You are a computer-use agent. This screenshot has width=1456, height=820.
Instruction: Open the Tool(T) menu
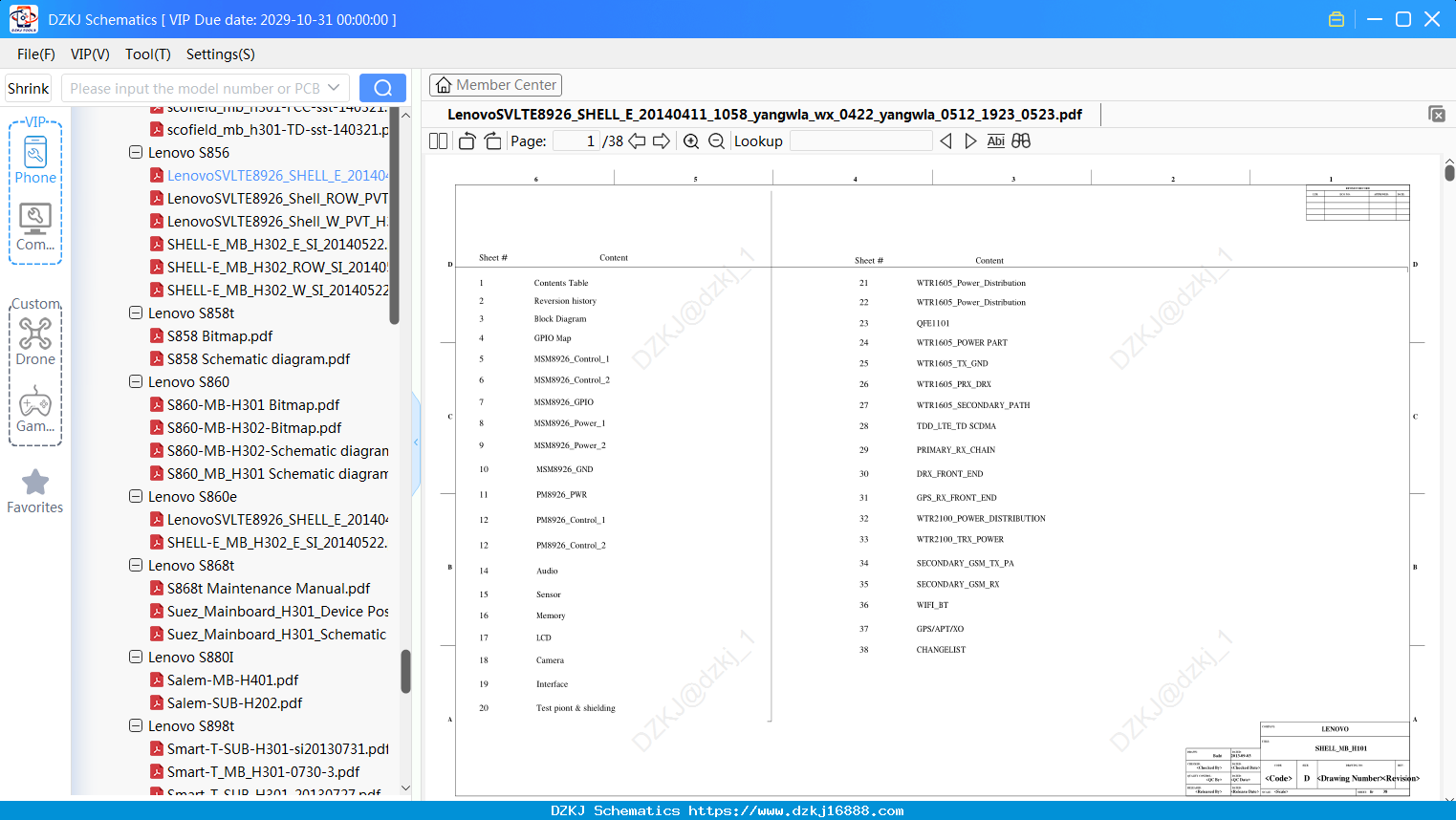(148, 54)
